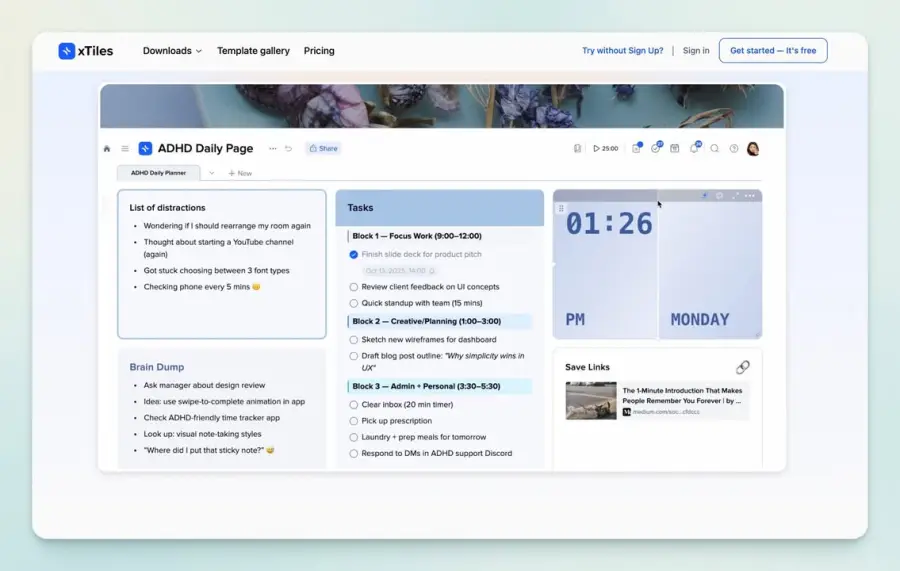Check the Draft blog post outline task
The height and width of the screenshot is (571, 900).
(354, 356)
